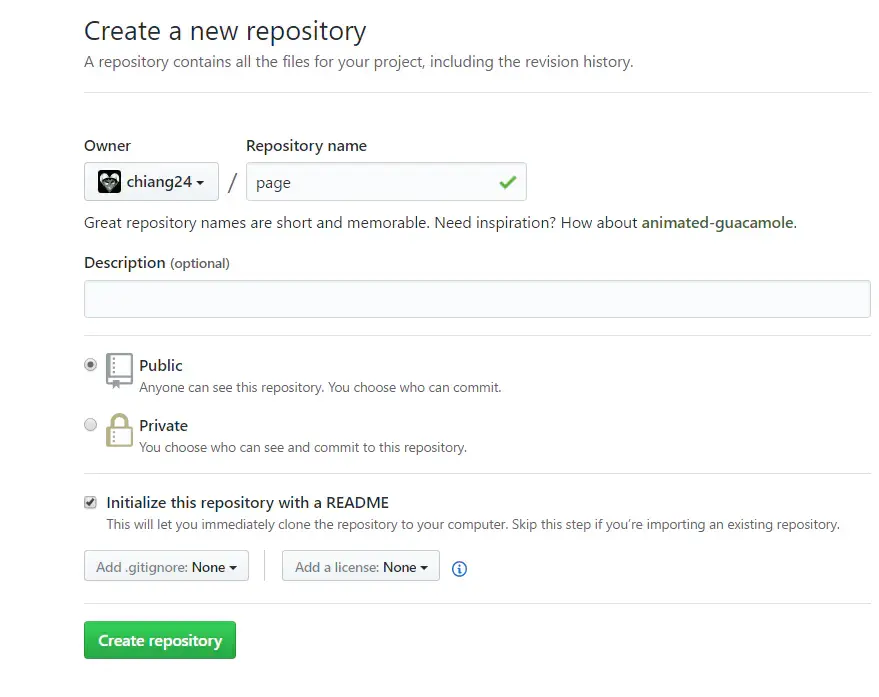879x697 pixels.
Task: Select the Public radio button
Action: (x=91, y=365)
